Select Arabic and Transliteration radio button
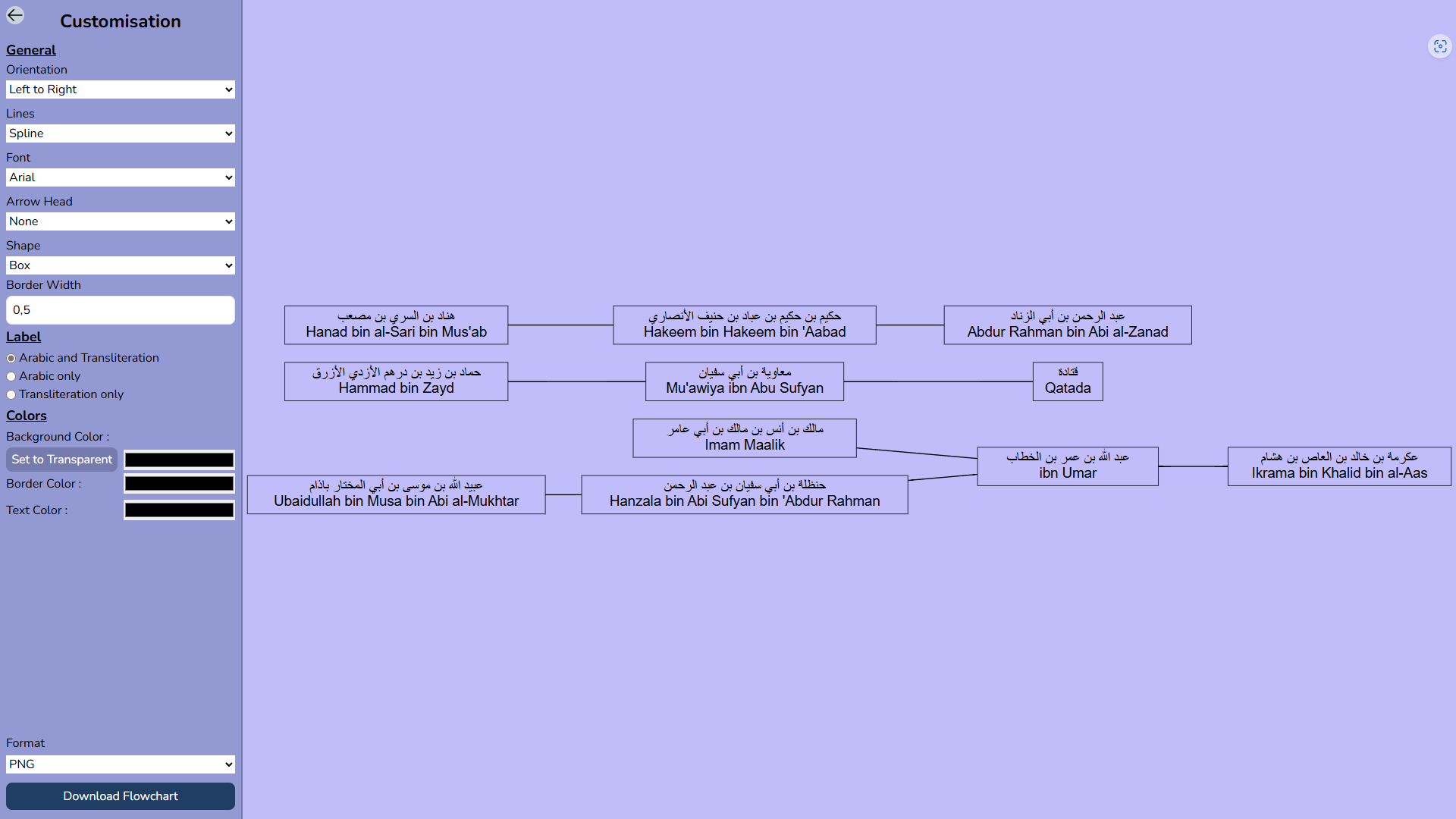Image resolution: width=1456 pixels, height=819 pixels. [11, 358]
